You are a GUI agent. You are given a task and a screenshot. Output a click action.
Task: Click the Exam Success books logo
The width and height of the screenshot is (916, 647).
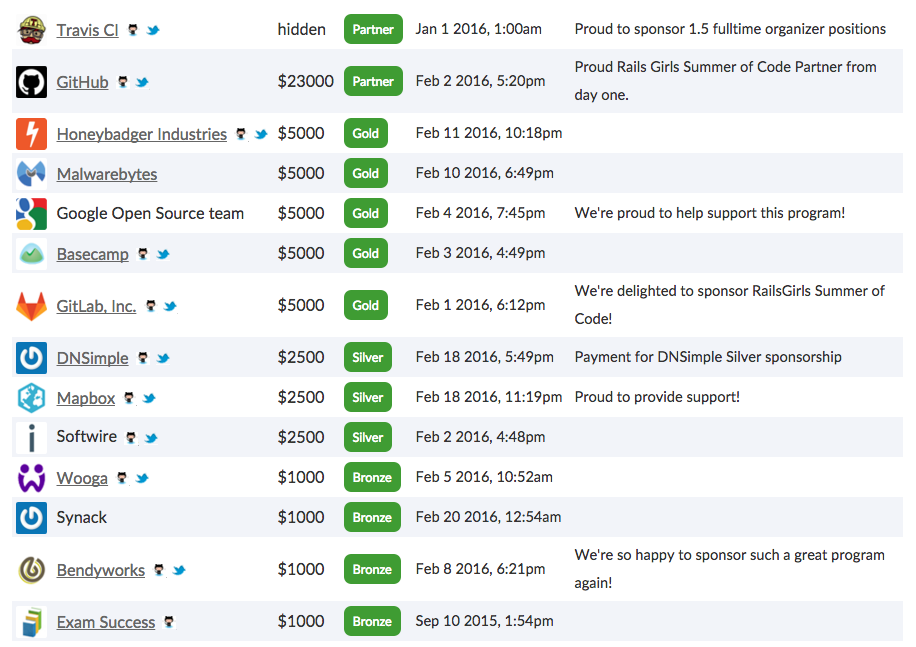[32, 621]
